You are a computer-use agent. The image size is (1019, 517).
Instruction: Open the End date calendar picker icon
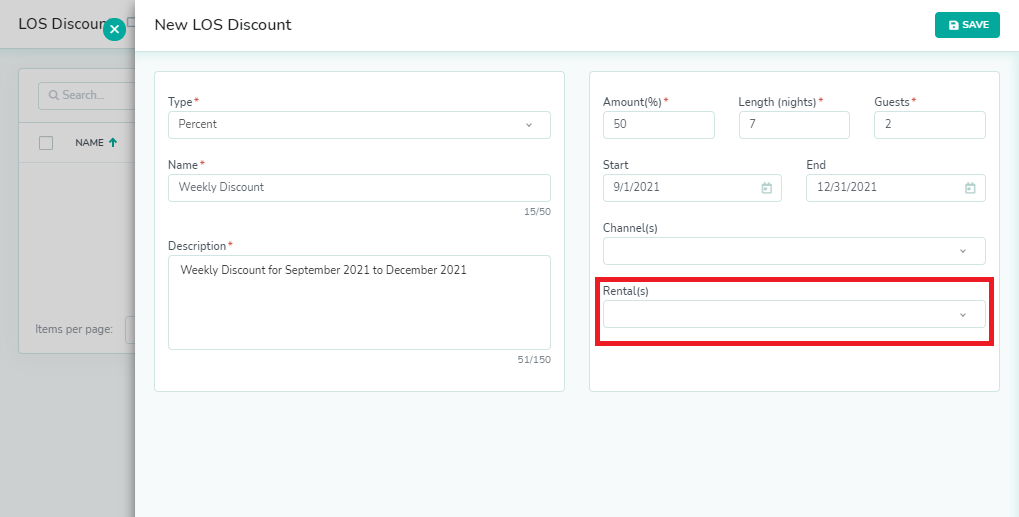coord(970,188)
